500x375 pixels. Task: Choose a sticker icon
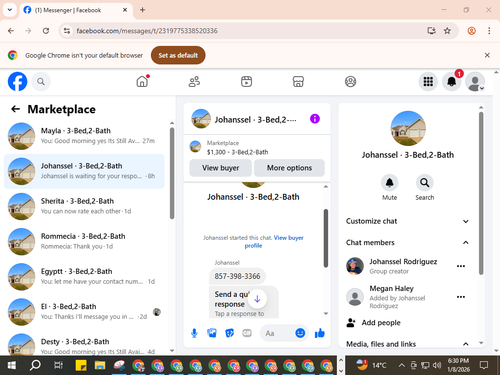tap(229, 333)
